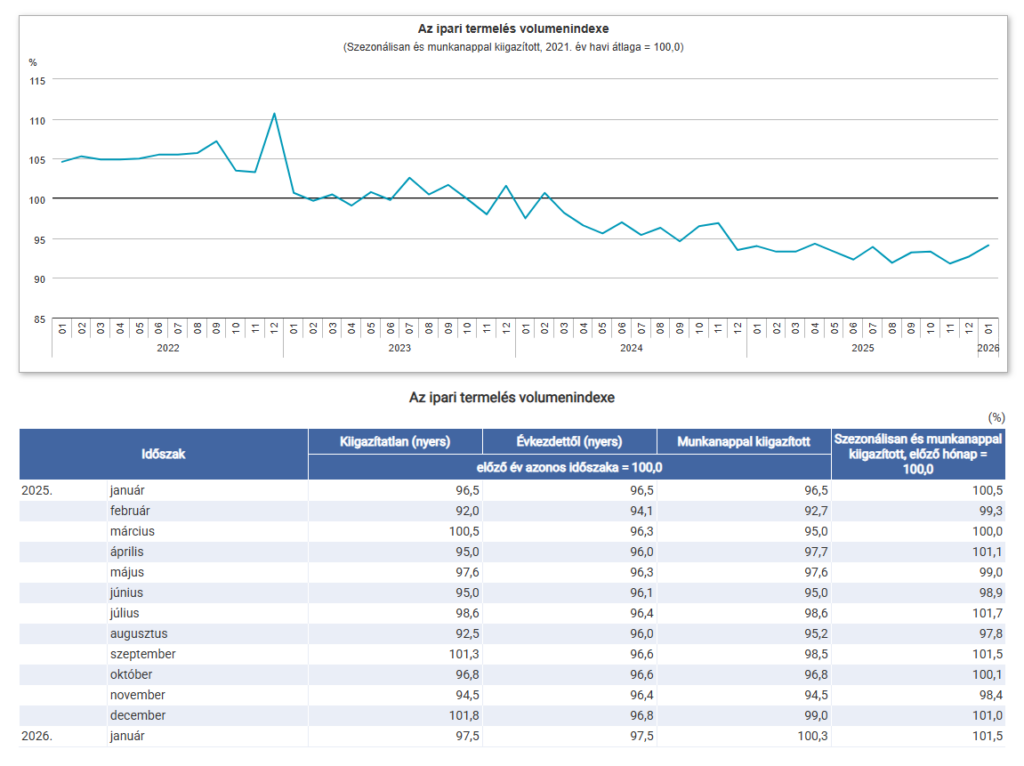The width and height of the screenshot is (1024, 766).
Task: Click the chart subtitle about seasonal adjustment
Action: click(x=512, y=47)
